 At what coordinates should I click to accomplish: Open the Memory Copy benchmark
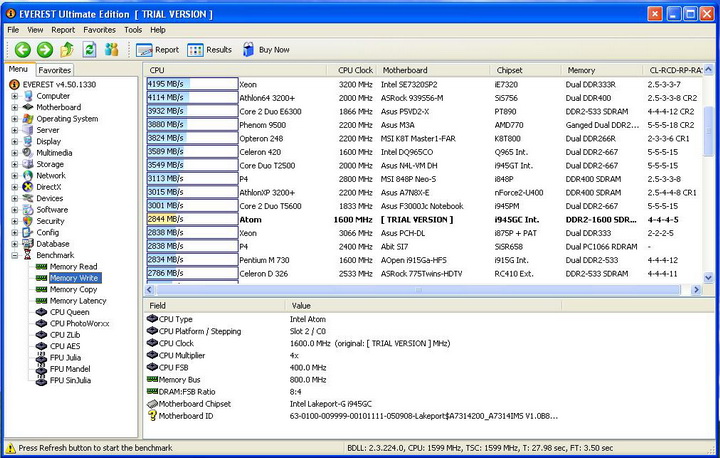pyautogui.click(x=73, y=289)
